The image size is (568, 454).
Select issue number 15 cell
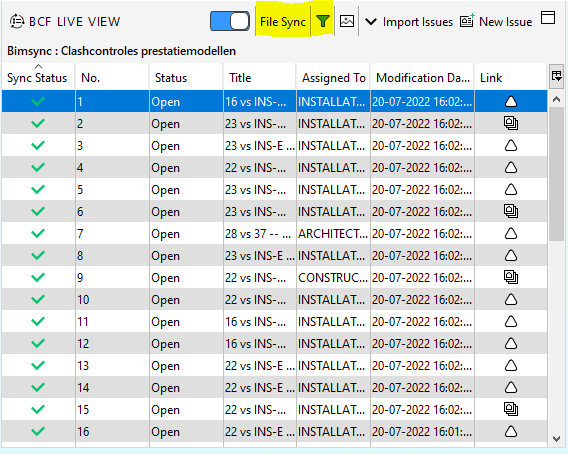[112, 409]
